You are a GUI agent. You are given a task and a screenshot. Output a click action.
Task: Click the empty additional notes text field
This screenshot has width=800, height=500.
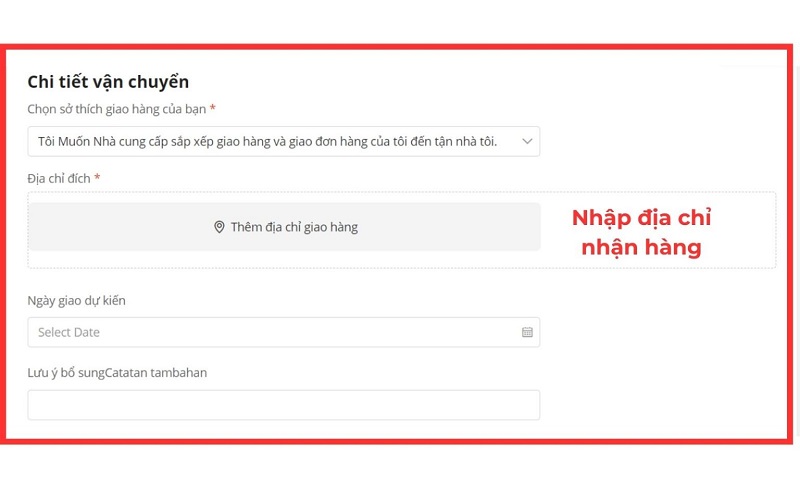point(283,405)
